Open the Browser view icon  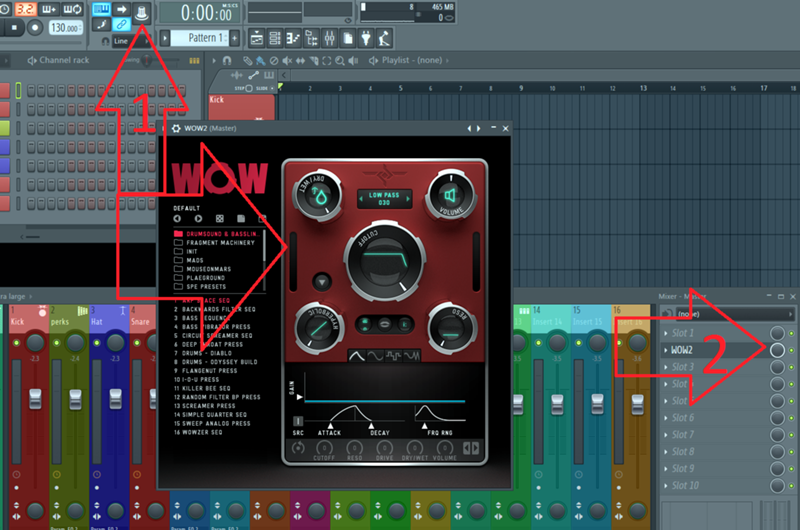(311, 38)
